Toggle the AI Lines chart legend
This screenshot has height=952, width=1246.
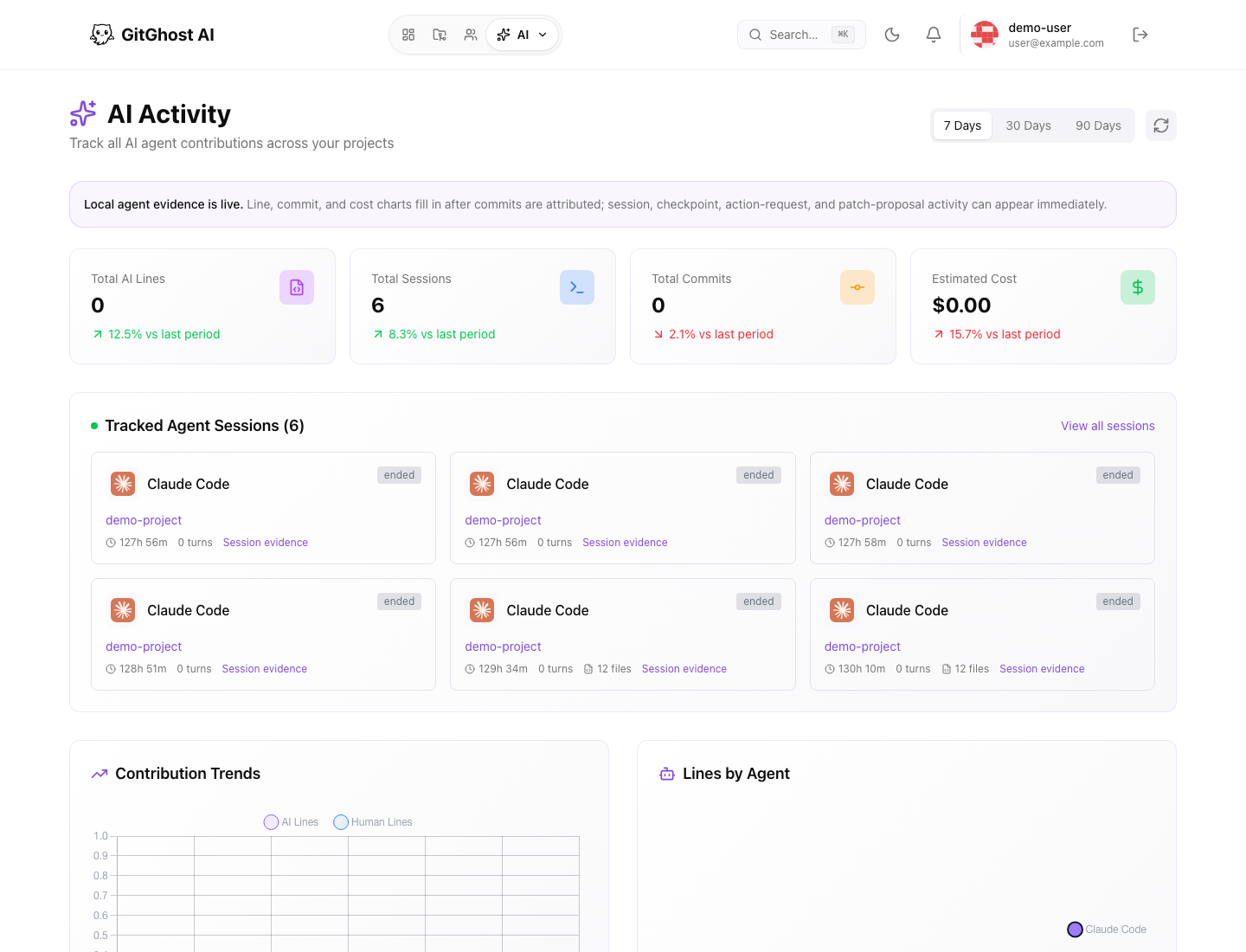click(291, 822)
